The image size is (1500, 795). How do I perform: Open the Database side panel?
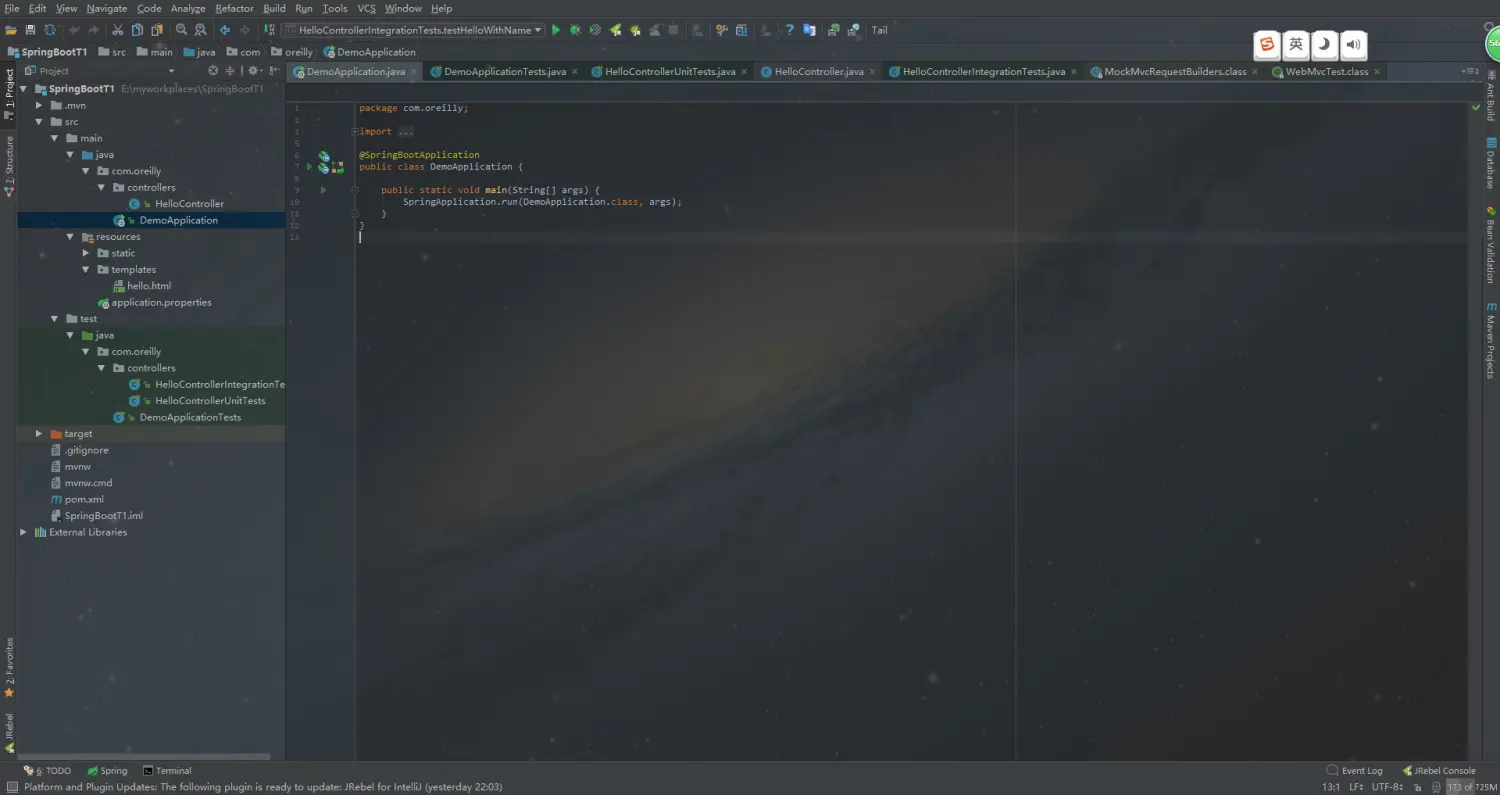1491,165
